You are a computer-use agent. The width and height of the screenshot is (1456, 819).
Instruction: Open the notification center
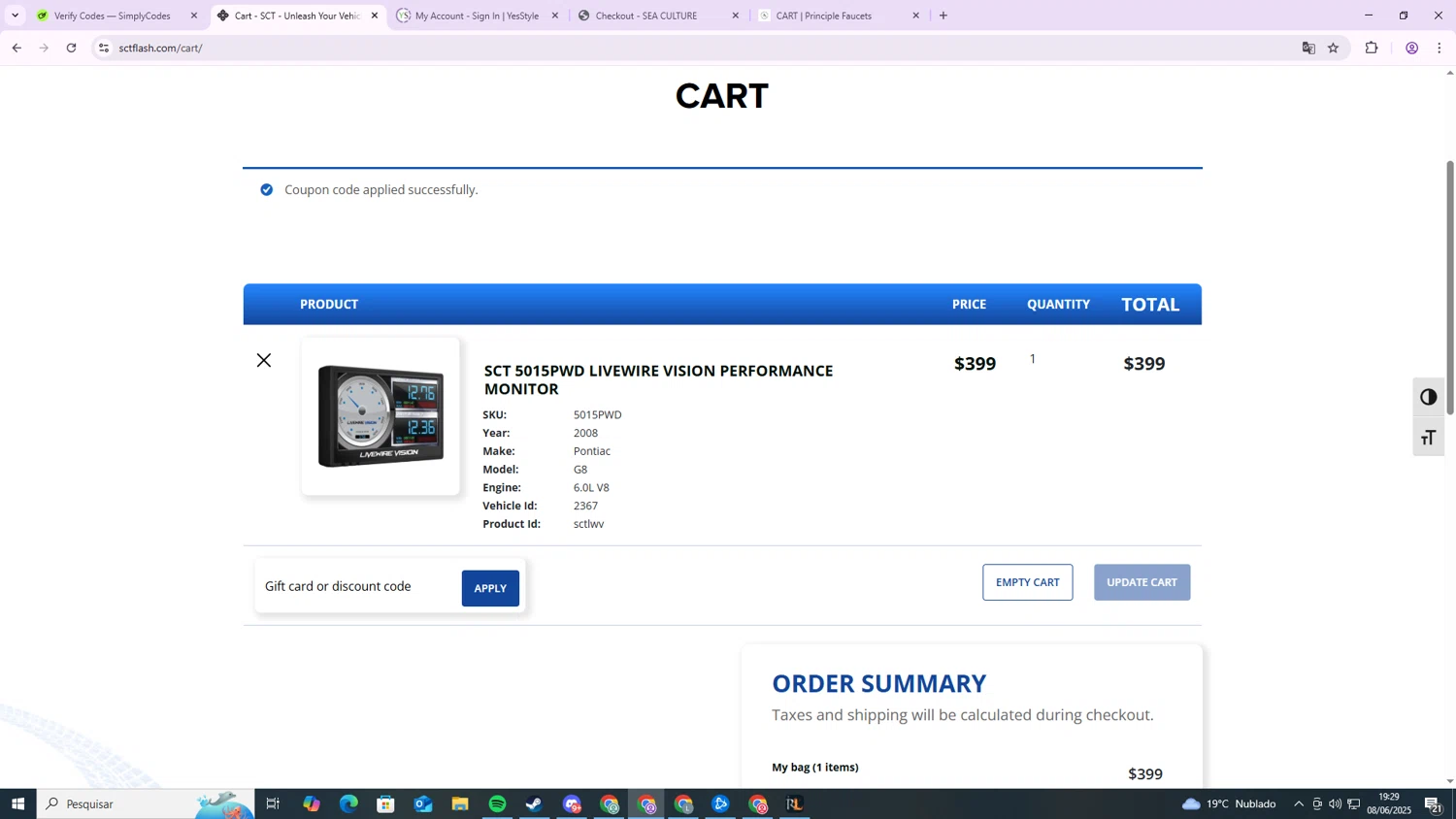(x=1433, y=803)
